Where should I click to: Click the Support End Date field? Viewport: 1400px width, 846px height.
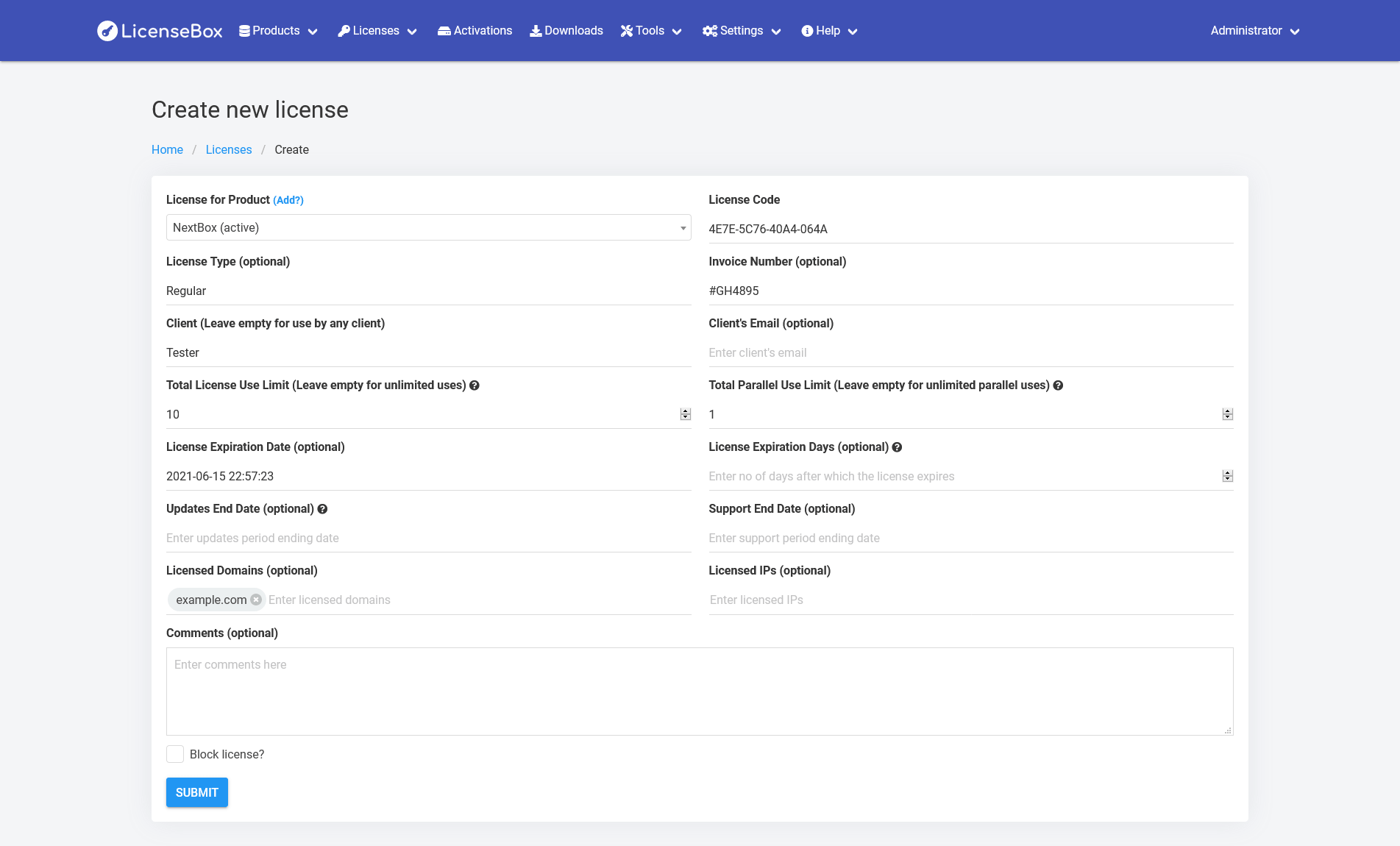[x=971, y=538]
